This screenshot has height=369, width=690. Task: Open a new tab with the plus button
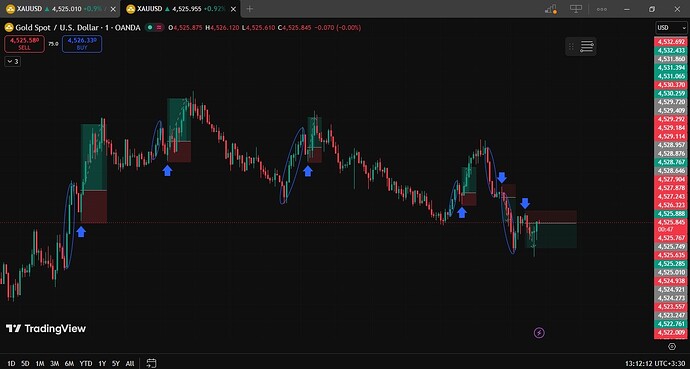tap(250, 8)
